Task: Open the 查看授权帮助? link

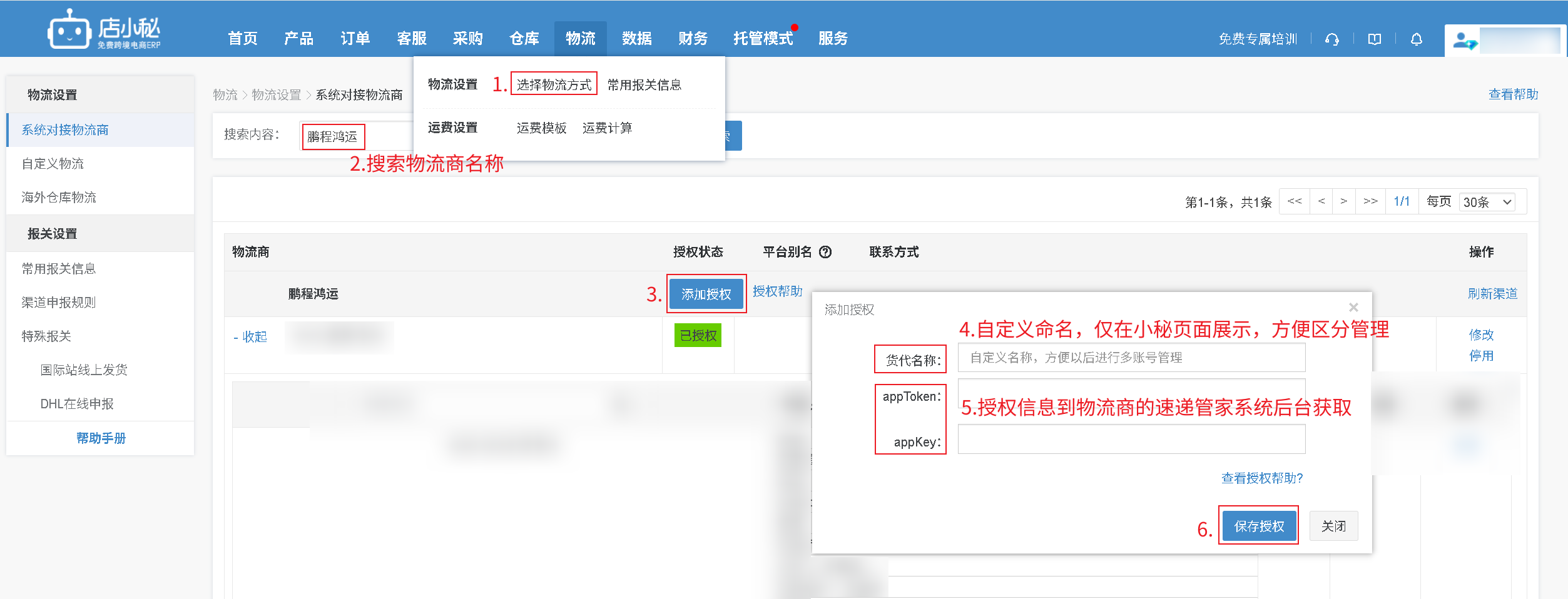Action: point(1261,478)
